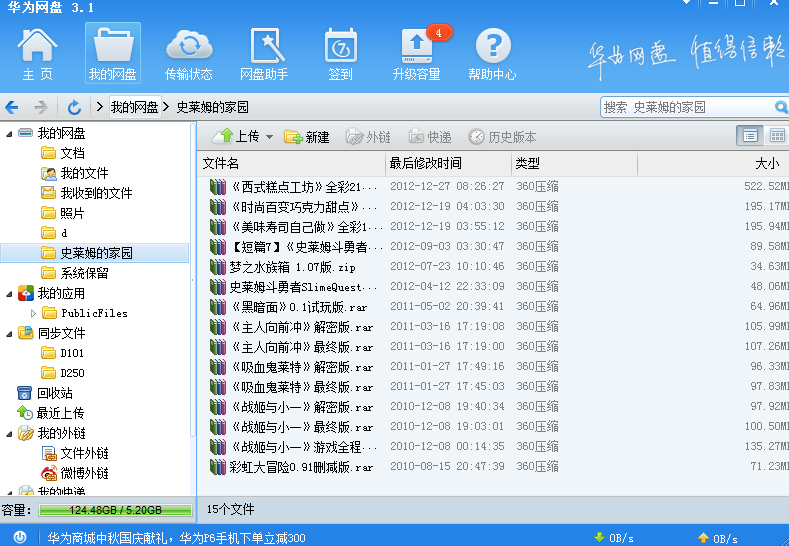Click the promo link in status bar
This screenshot has width=789, height=546.
point(177,538)
